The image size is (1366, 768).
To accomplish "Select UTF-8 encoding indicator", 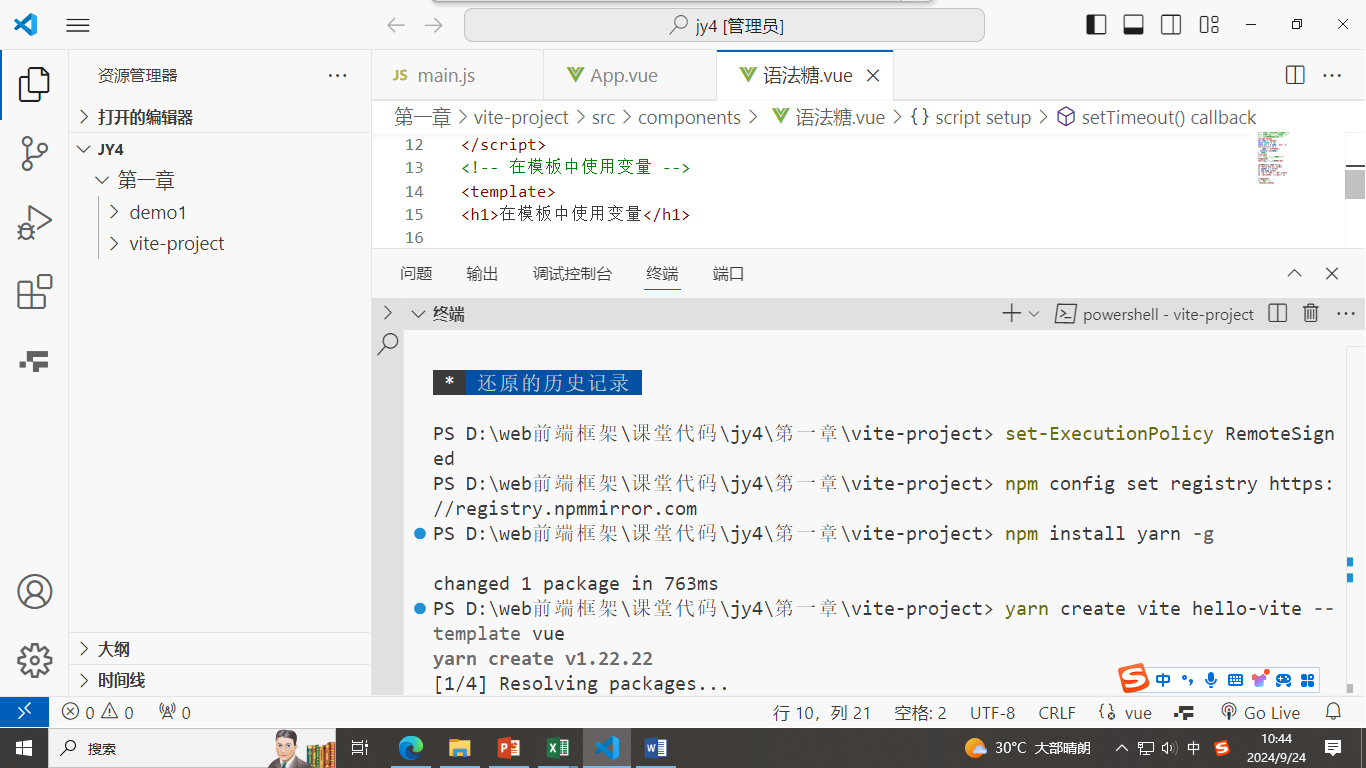I will tap(992, 712).
